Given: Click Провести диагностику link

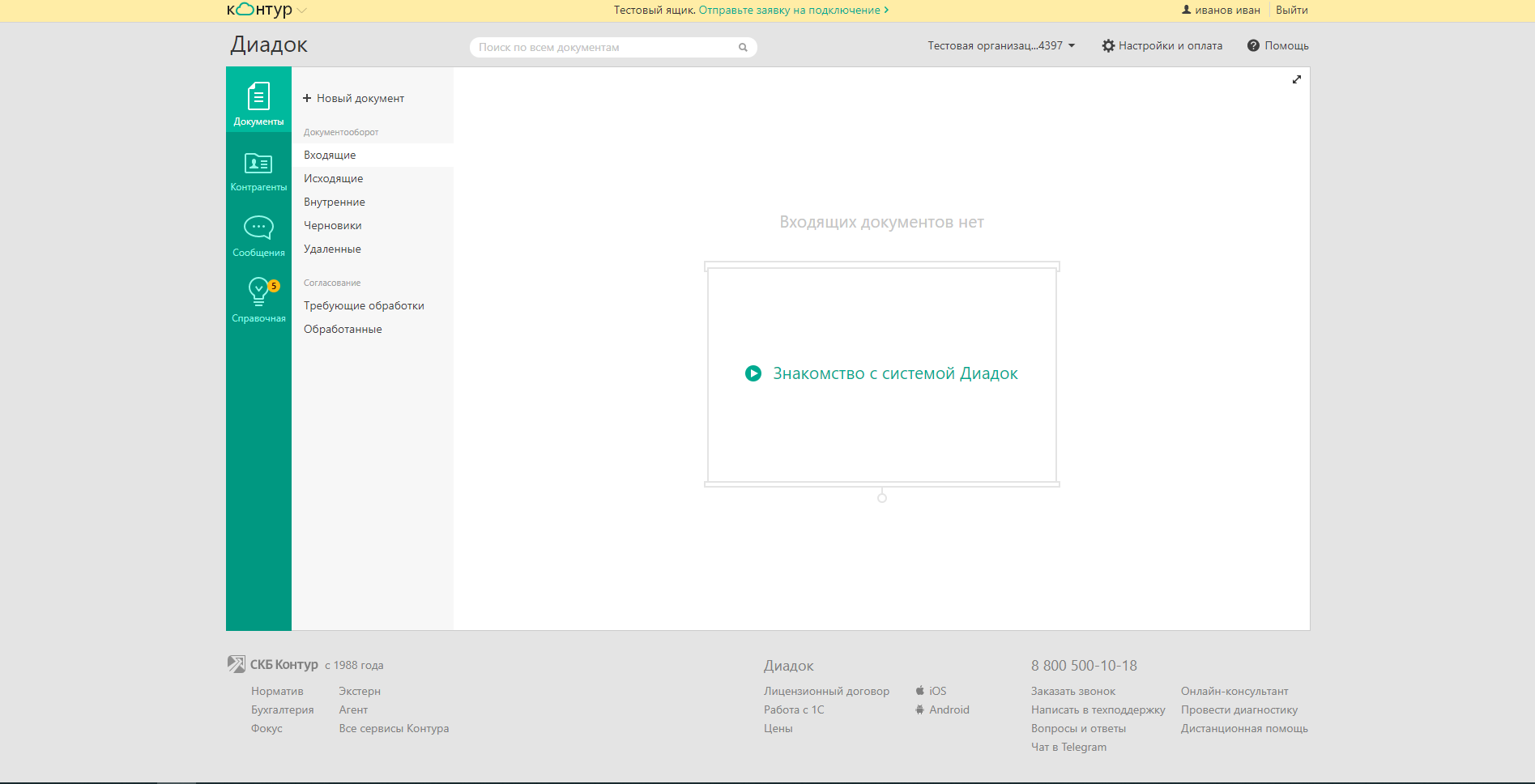Looking at the screenshot, I should [1239, 709].
